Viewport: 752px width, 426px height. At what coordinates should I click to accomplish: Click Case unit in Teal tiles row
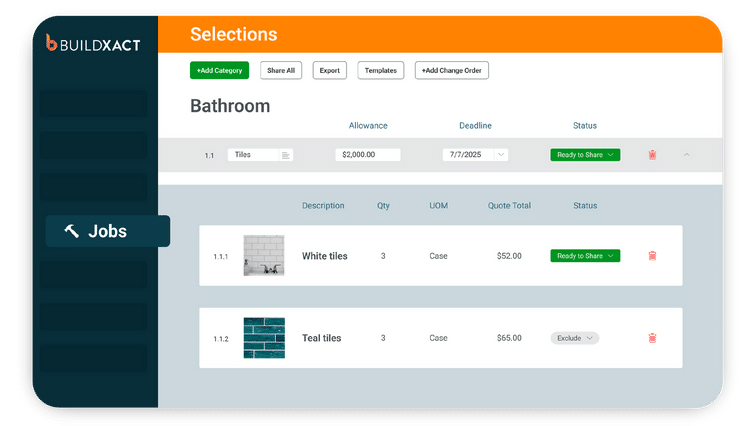(x=438, y=338)
